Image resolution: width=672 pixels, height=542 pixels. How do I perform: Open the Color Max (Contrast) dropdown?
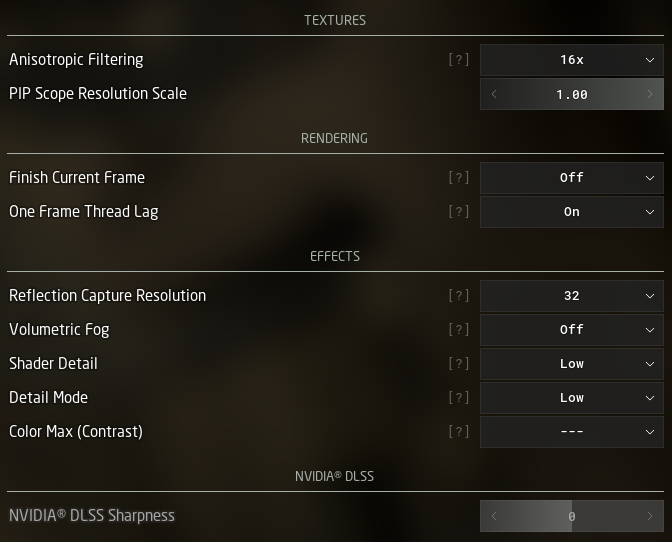571,432
